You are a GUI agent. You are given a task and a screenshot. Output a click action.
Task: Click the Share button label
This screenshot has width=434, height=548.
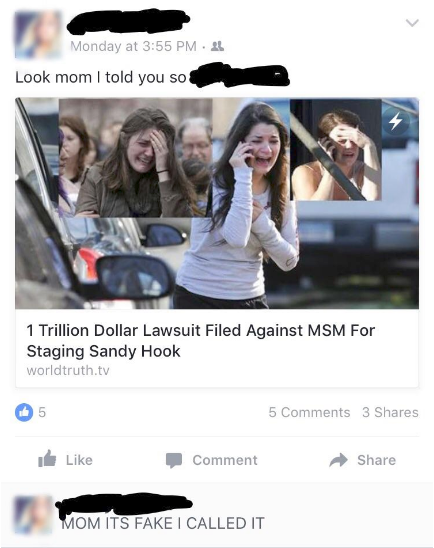tap(376, 460)
